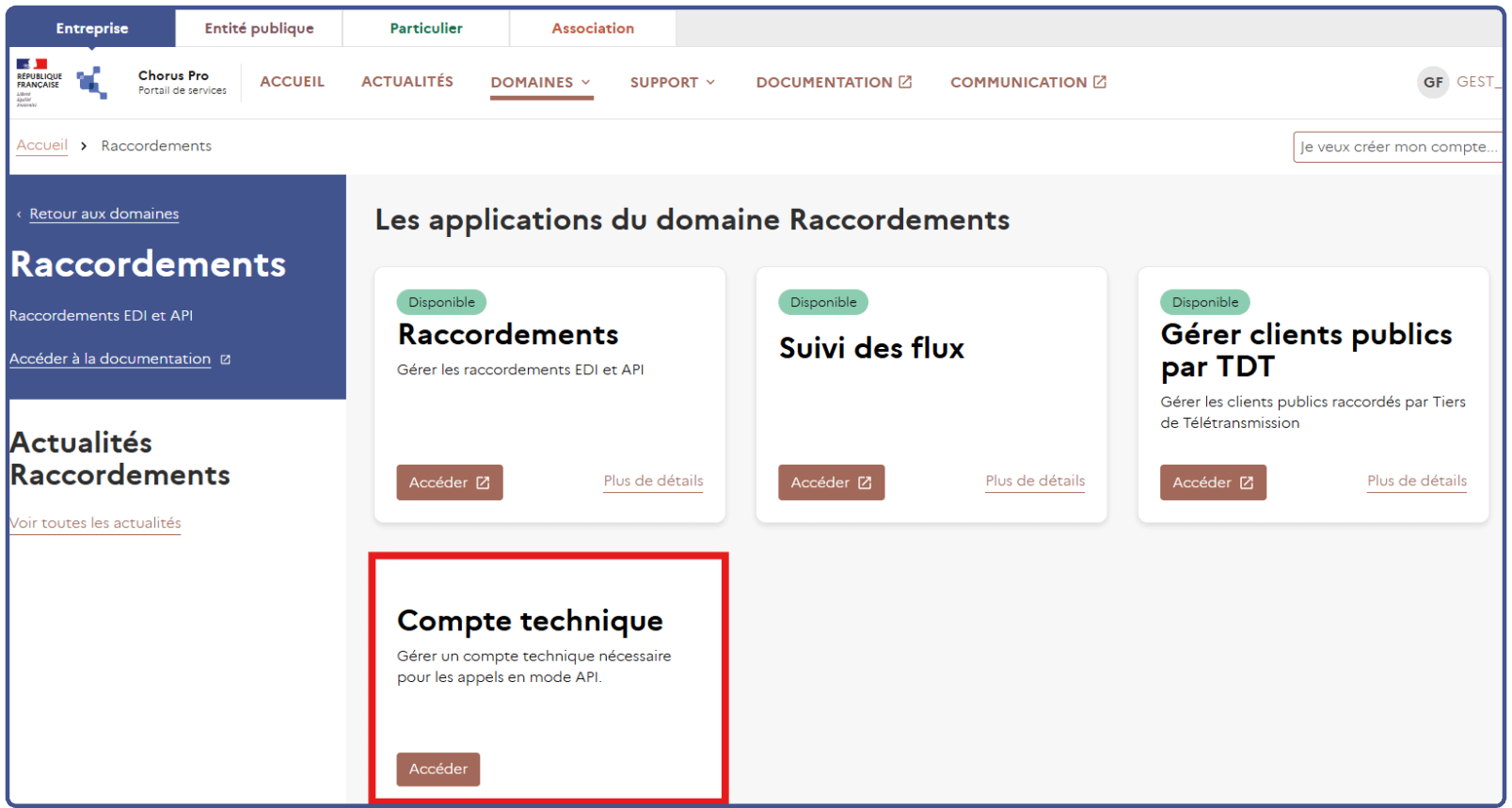Click external link icon next to documentation link
Screen dimensions: 1512x808
225,359
